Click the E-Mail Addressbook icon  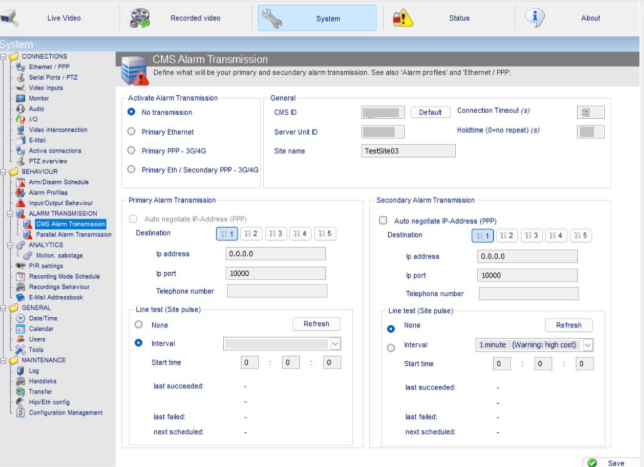click(21, 297)
